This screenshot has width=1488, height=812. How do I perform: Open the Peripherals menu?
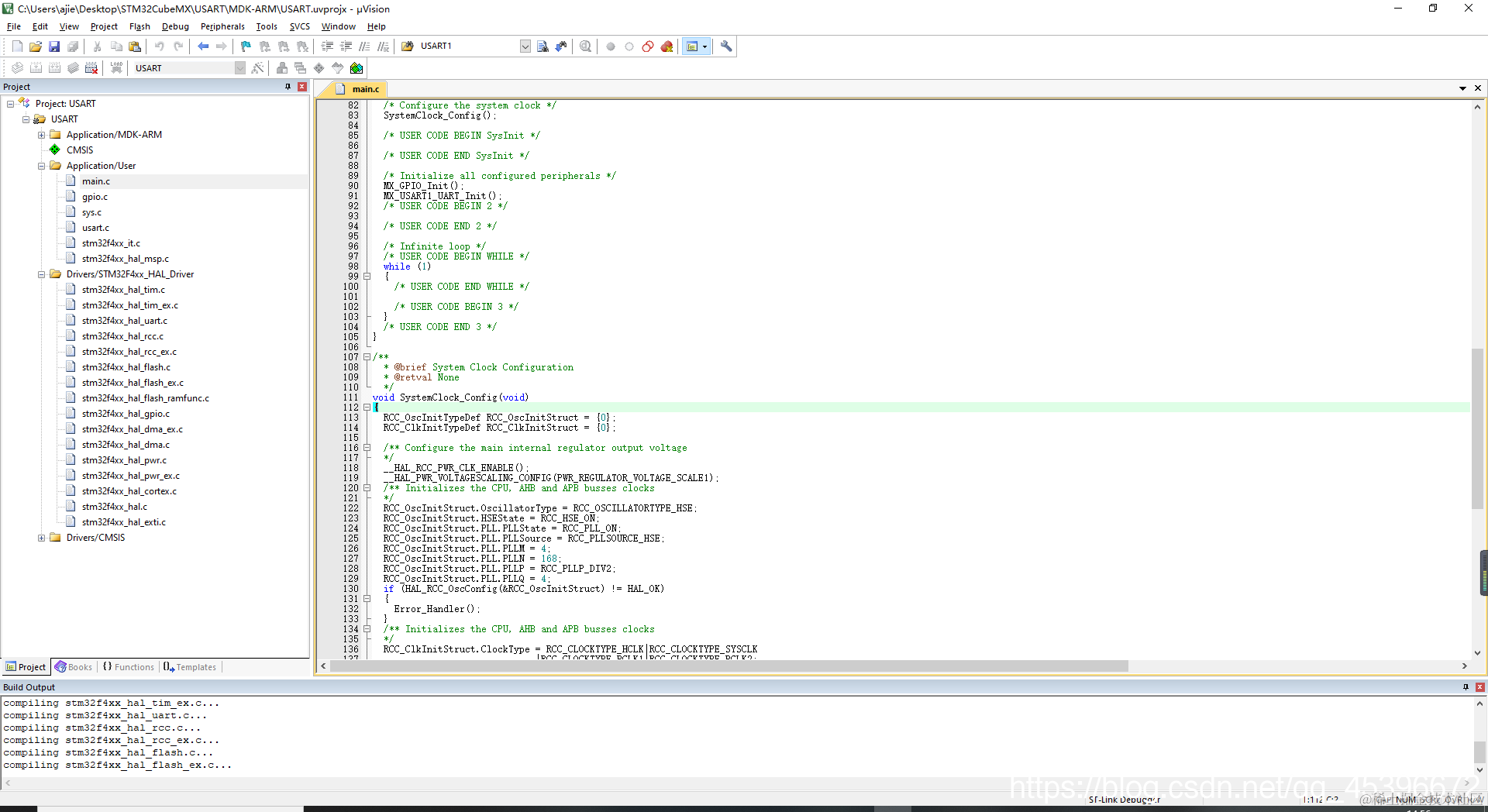click(x=222, y=26)
